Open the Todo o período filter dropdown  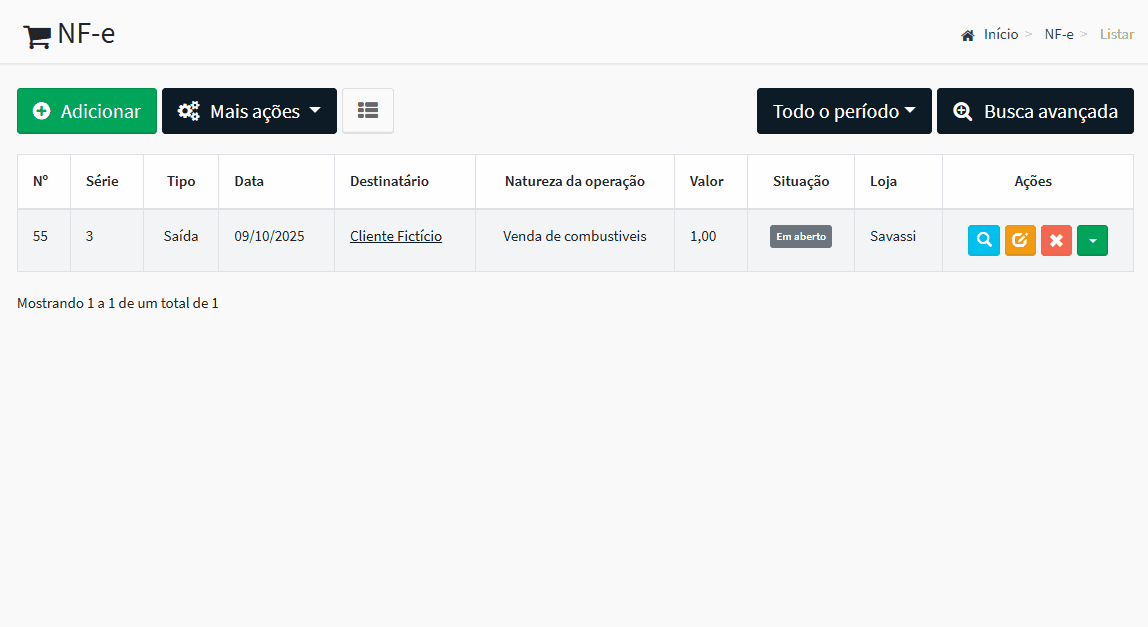pyautogui.click(x=843, y=111)
